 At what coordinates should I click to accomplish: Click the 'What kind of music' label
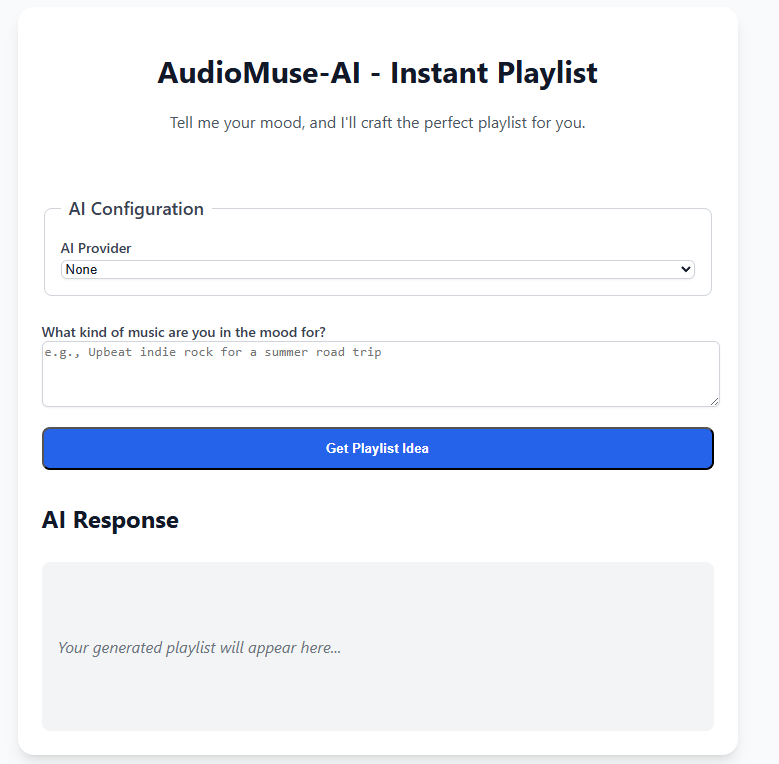(x=183, y=332)
